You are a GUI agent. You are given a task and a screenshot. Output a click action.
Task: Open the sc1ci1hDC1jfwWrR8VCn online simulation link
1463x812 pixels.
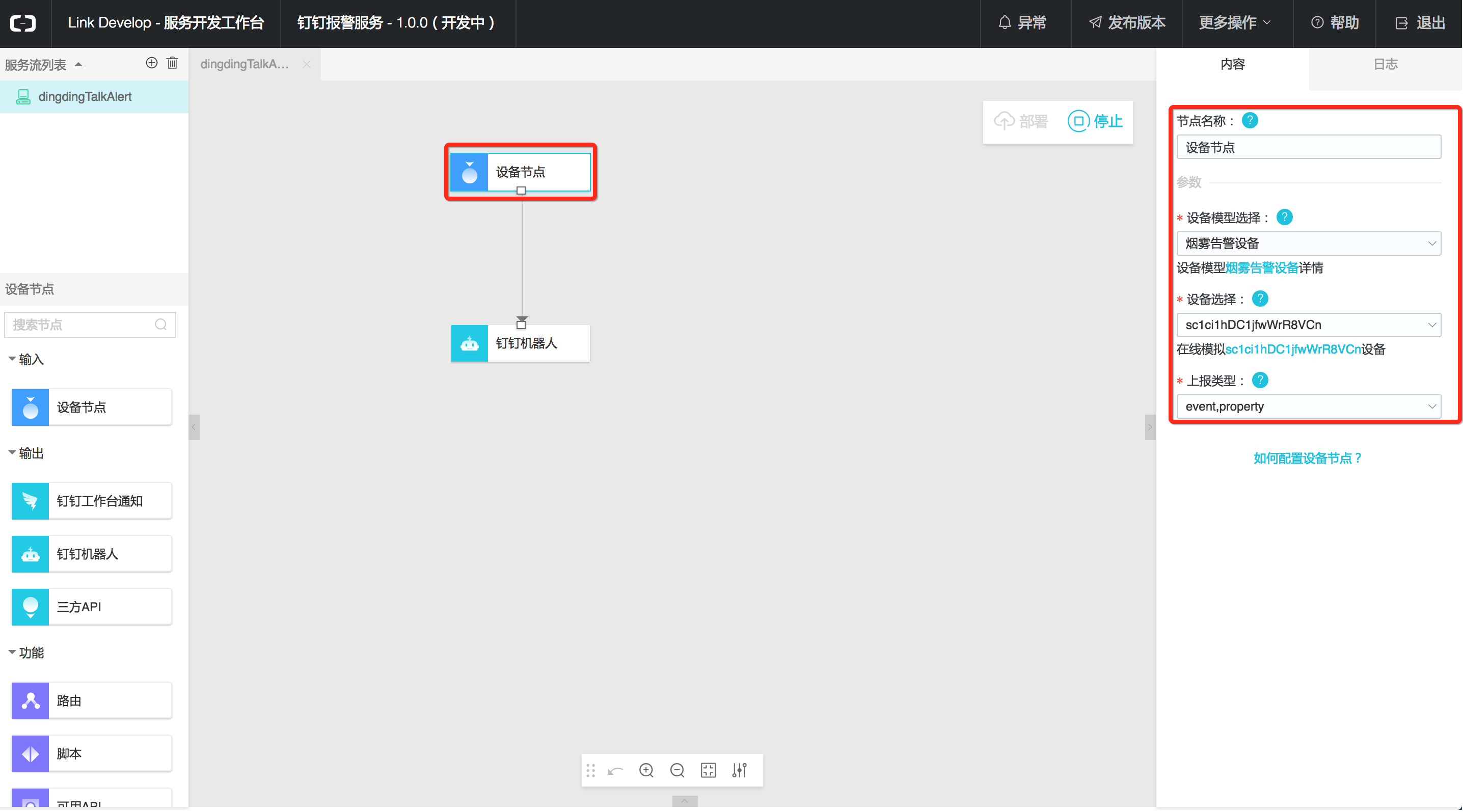1293,348
